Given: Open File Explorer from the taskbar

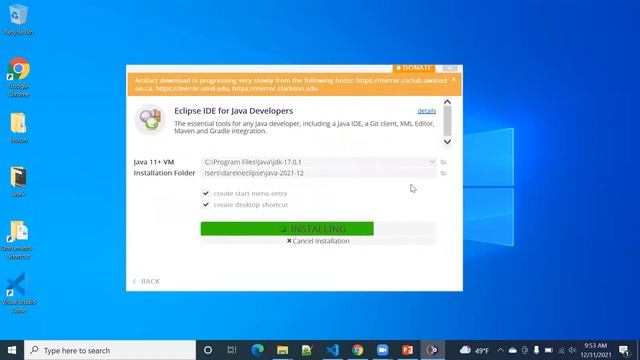Looking at the screenshot, I should pos(282,350).
